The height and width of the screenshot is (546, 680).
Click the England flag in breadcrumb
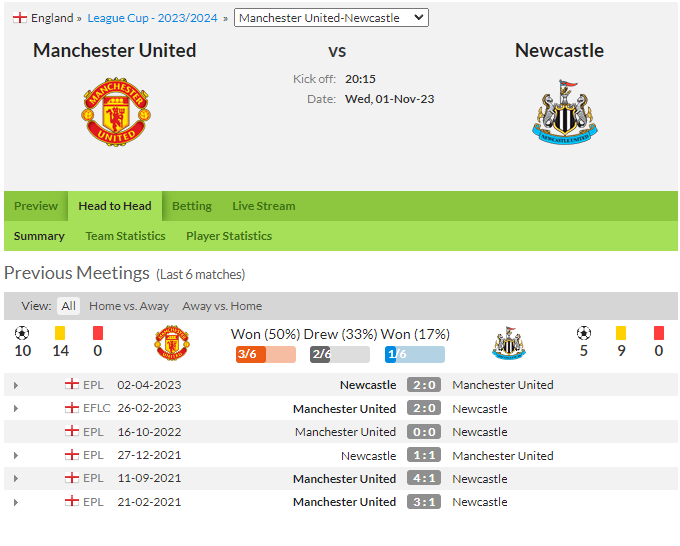(20, 18)
